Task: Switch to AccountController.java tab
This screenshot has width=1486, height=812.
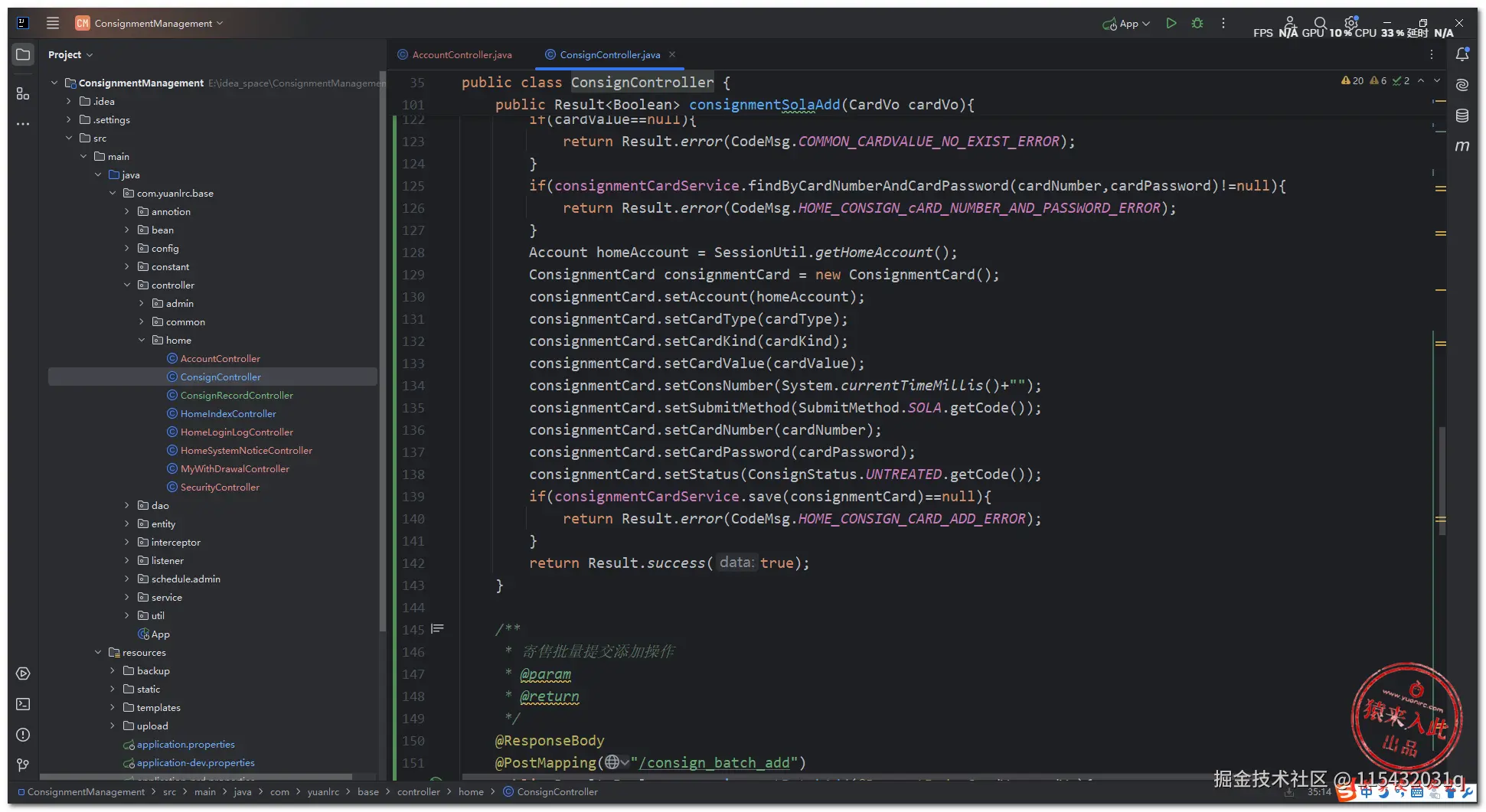Action: tap(455, 54)
